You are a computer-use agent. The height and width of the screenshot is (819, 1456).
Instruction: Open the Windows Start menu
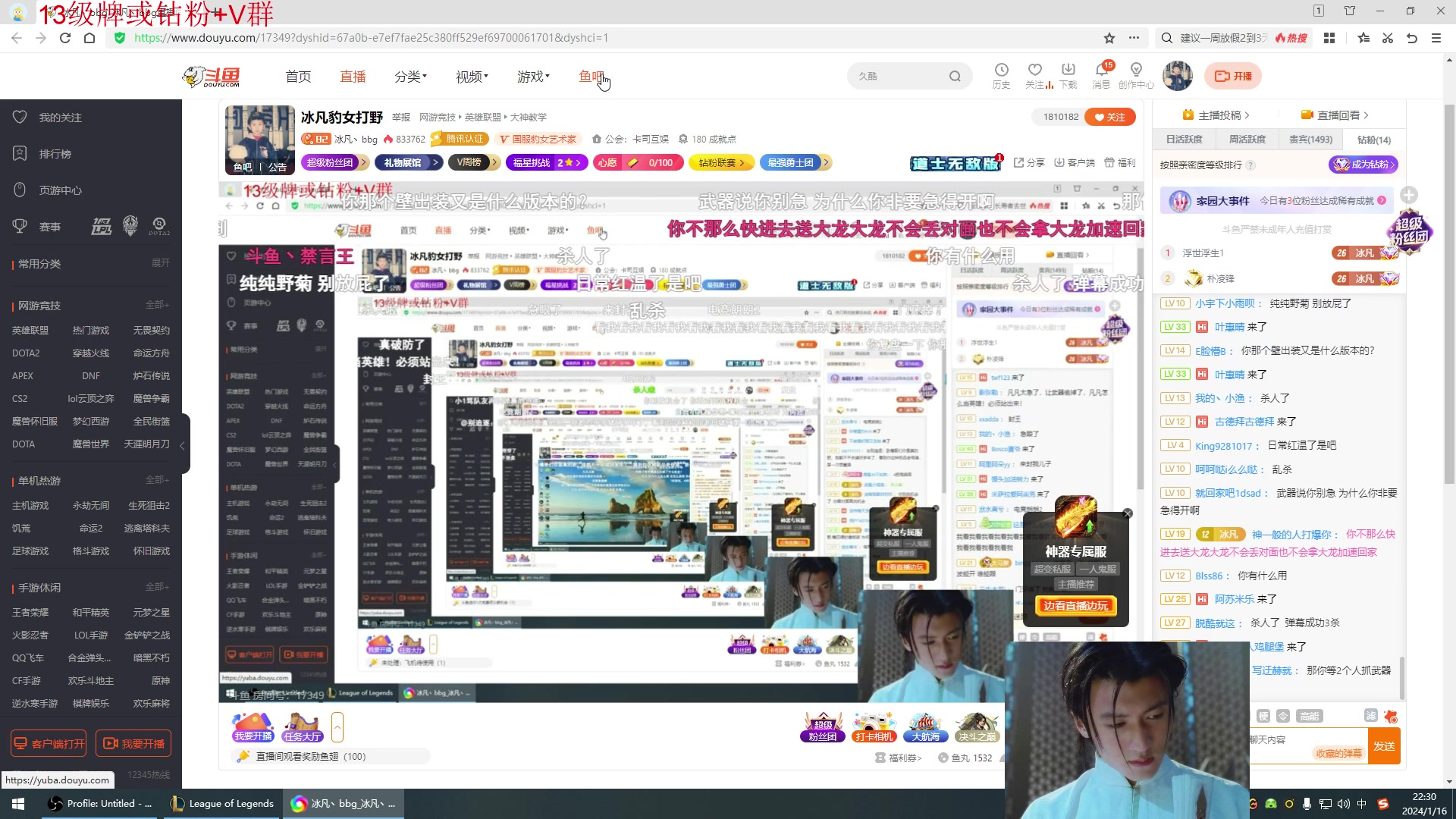(x=18, y=804)
